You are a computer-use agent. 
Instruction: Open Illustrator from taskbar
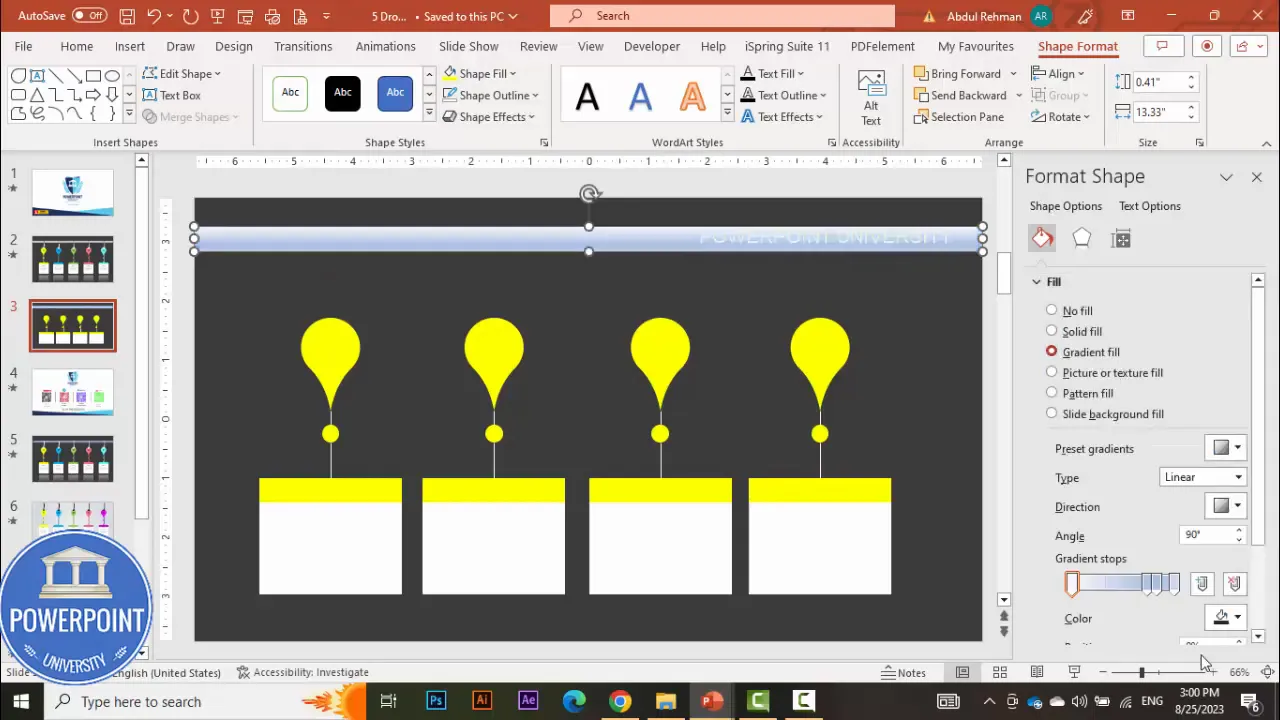(482, 701)
